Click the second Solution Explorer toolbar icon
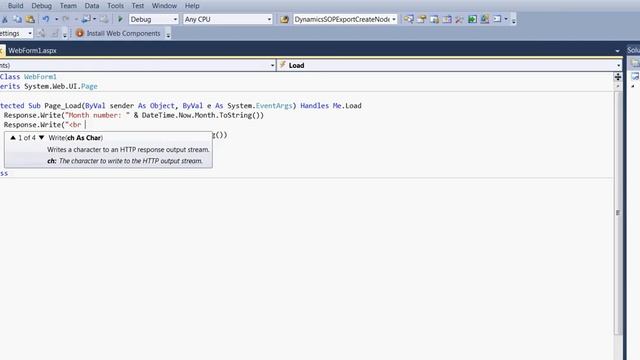 [635, 76]
